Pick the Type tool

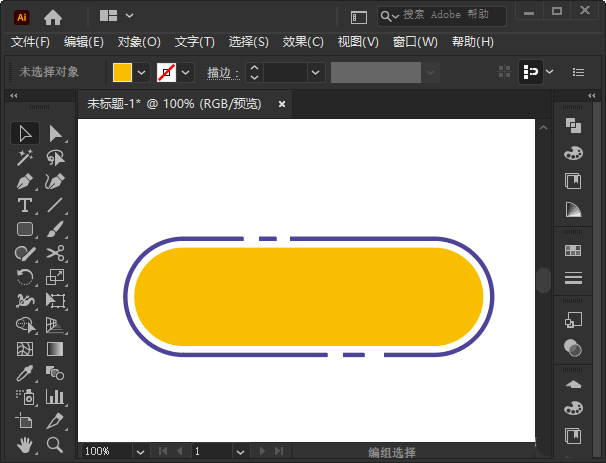coord(25,205)
